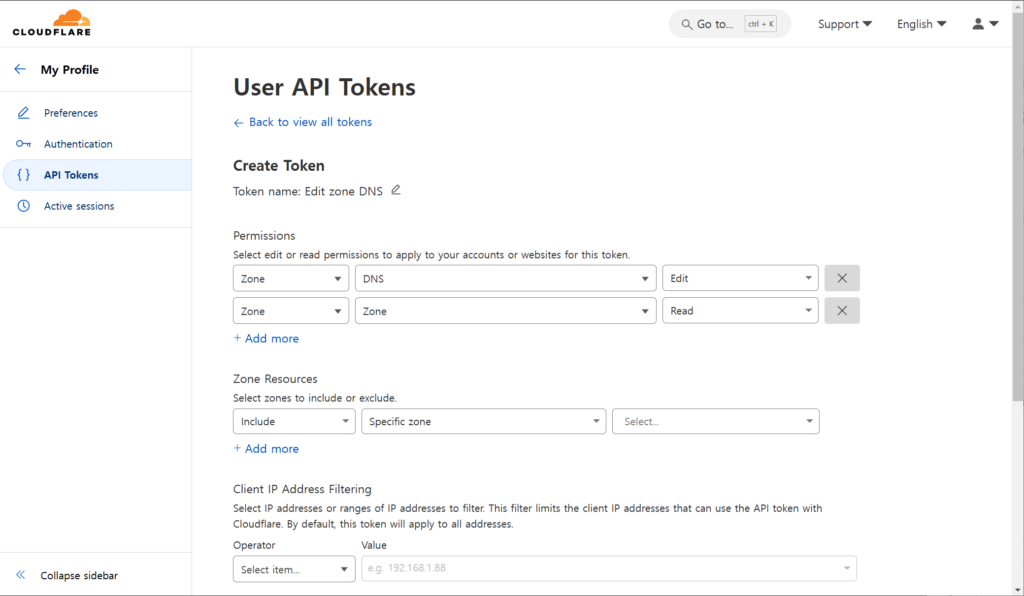Expand the Edit access level dropdown
This screenshot has height=596, width=1024.
click(740, 279)
